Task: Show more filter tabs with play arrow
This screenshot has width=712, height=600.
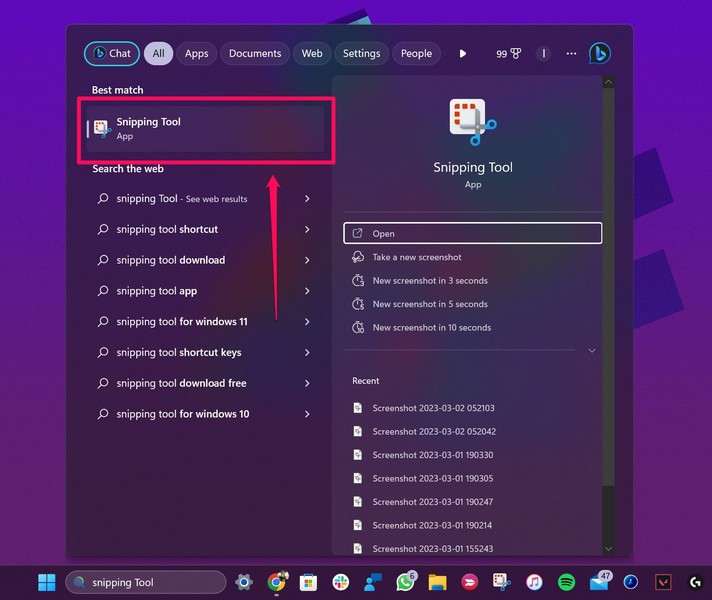Action: [463, 54]
